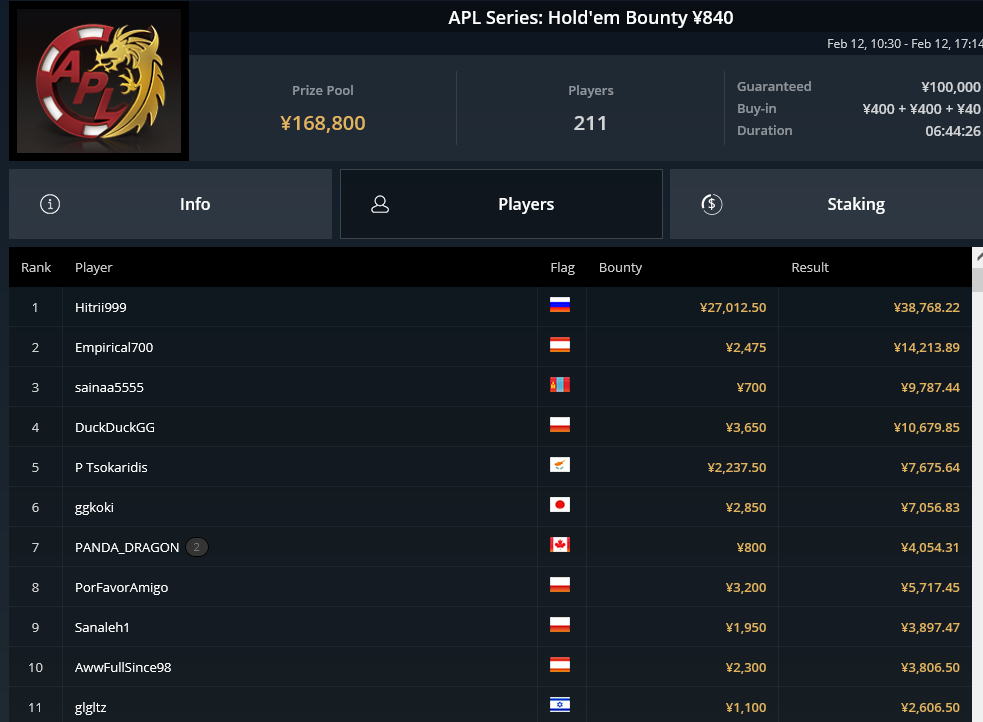The height and width of the screenshot is (722, 983).
Task: Click the Info circle icon
Action: pyautogui.click(x=50, y=204)
